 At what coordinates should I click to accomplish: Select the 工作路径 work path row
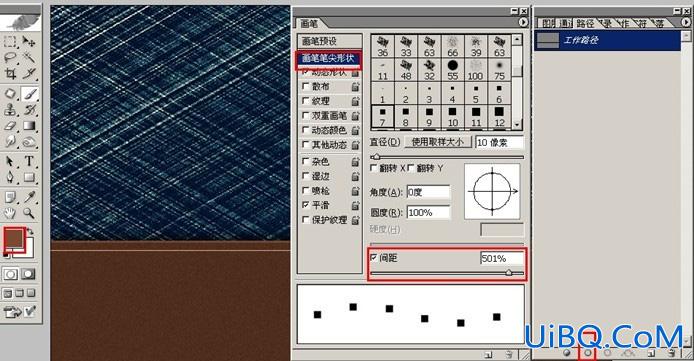coord(607,41)
